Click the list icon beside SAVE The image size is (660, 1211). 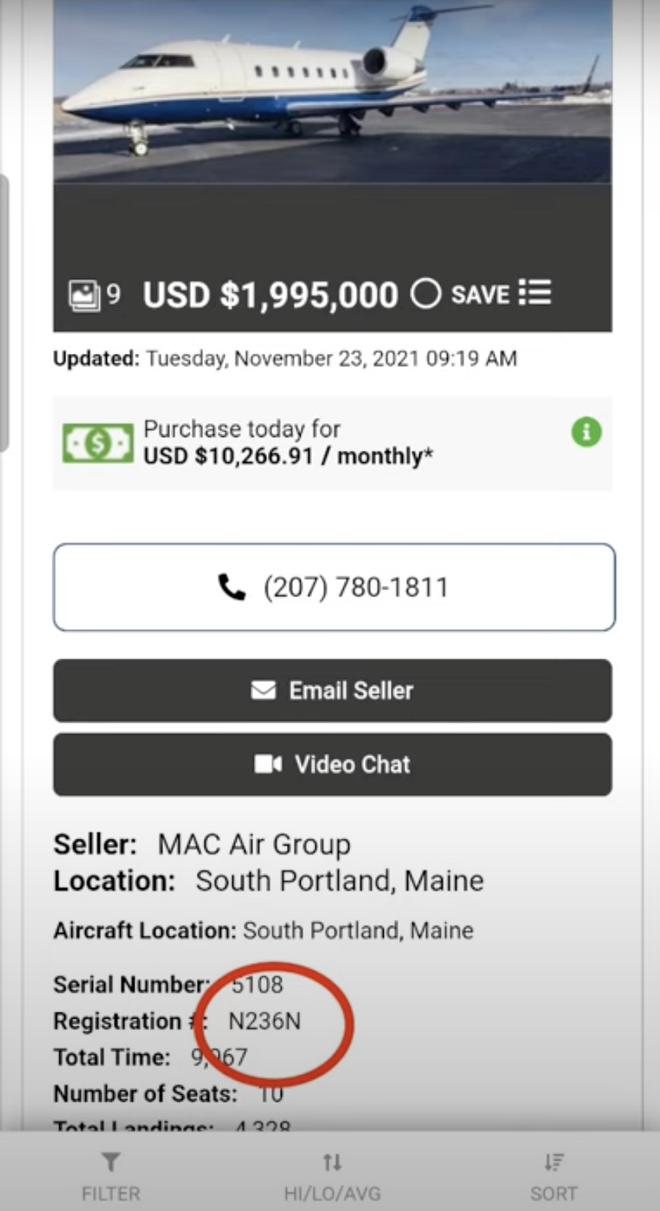[x=535, y=293]
